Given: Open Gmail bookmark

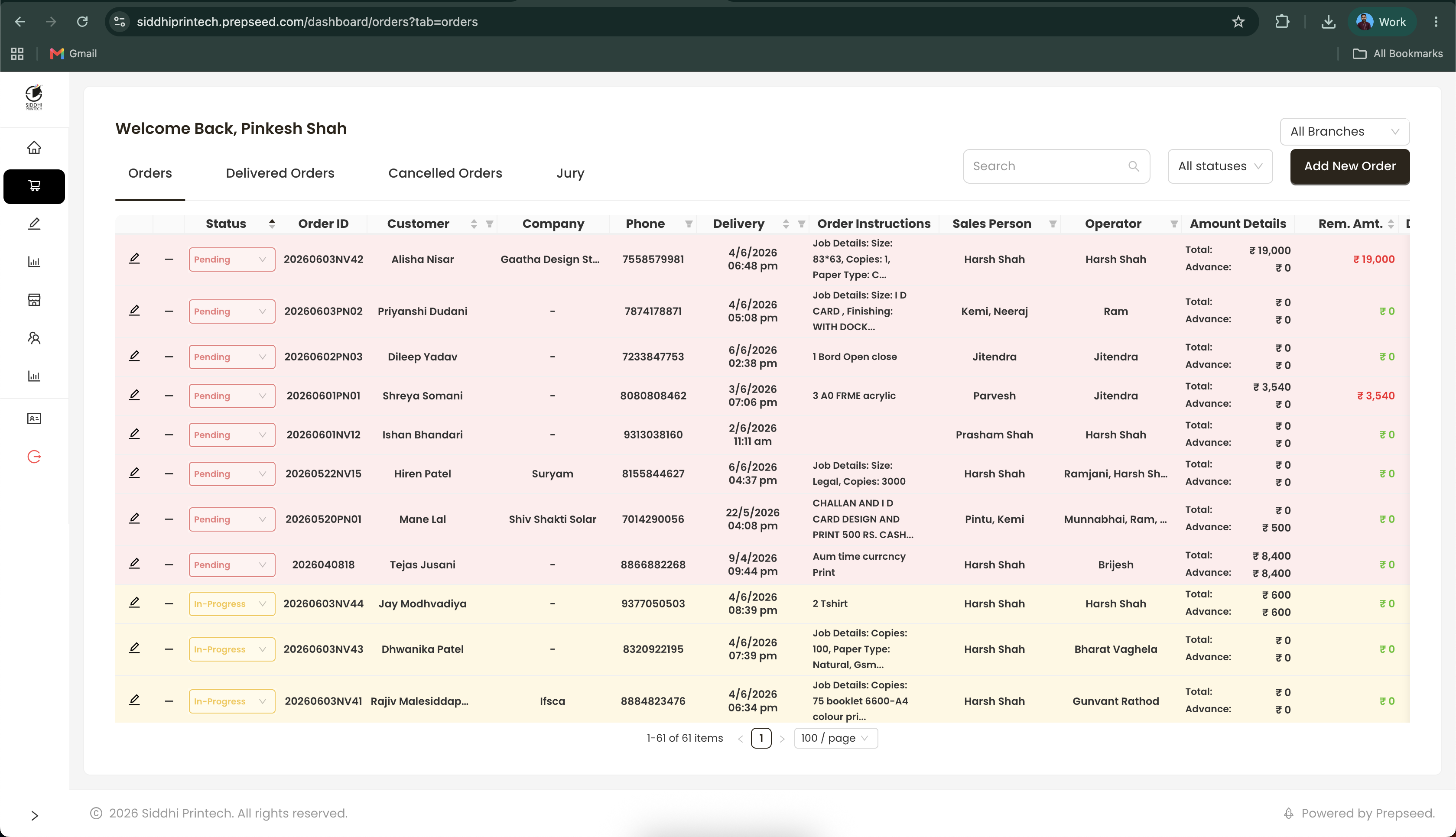Looking at the screenshot, I should pyautogui.click(x=73, y=53).
